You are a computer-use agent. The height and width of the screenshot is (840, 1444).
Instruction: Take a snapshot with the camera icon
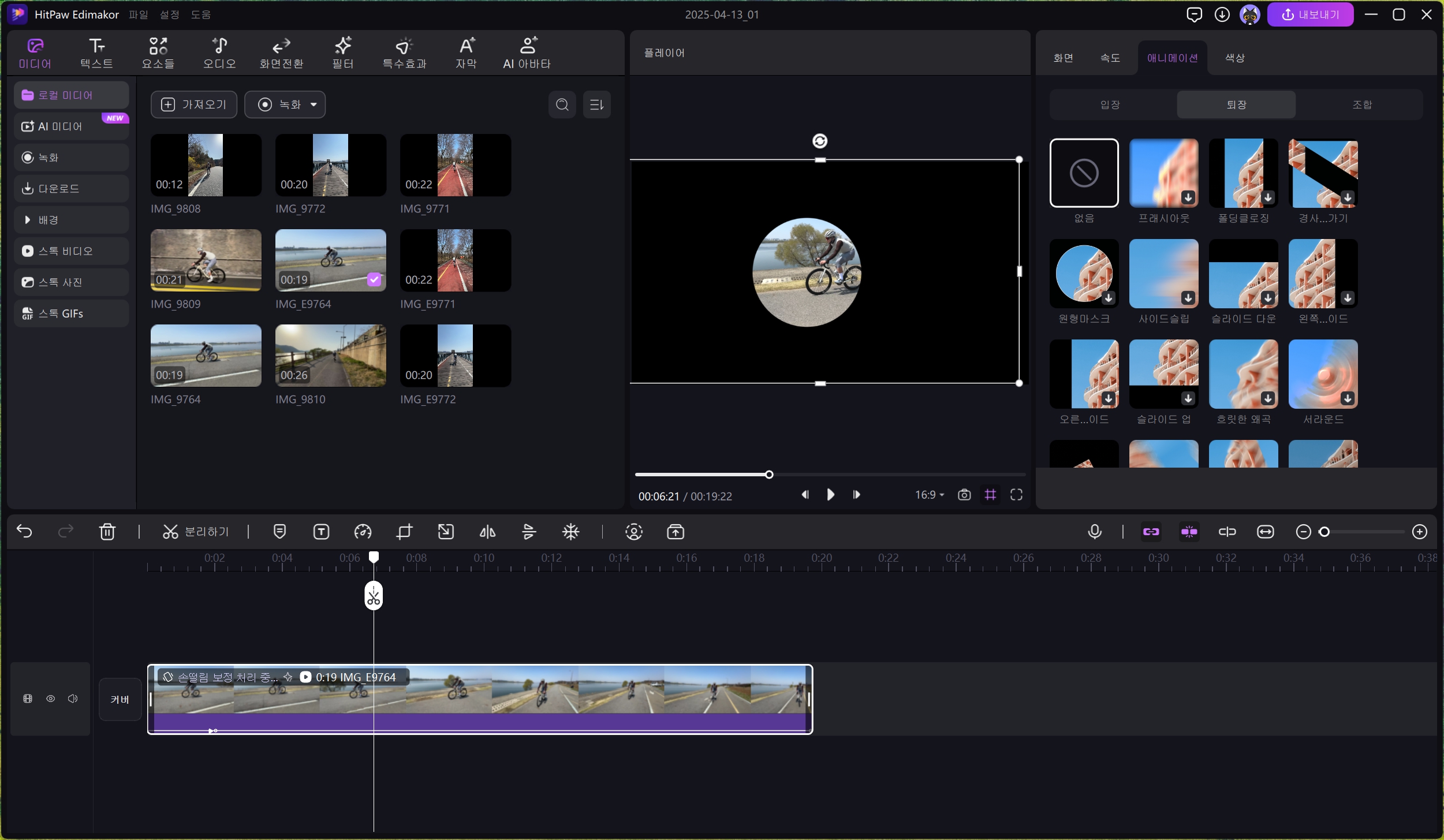[964, 495]
